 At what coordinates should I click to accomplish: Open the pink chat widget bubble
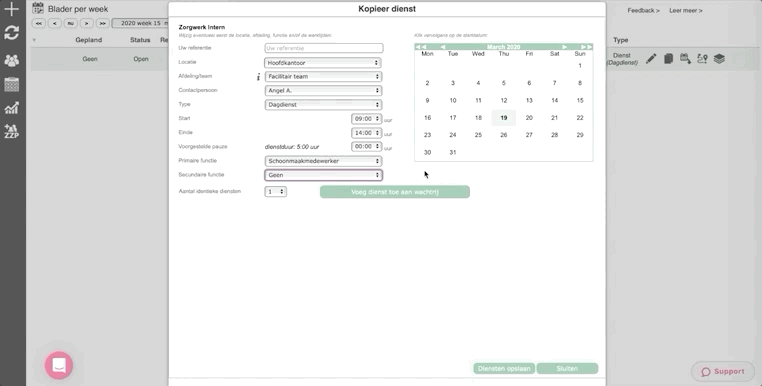click(59, 365)
